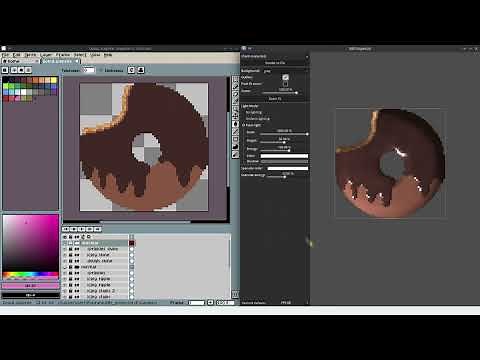Image resolution: width=480 pixels, height=360 pixels.
Task: Toggle the Pixel fit zoom checkbox
Action: click(285, 84)
